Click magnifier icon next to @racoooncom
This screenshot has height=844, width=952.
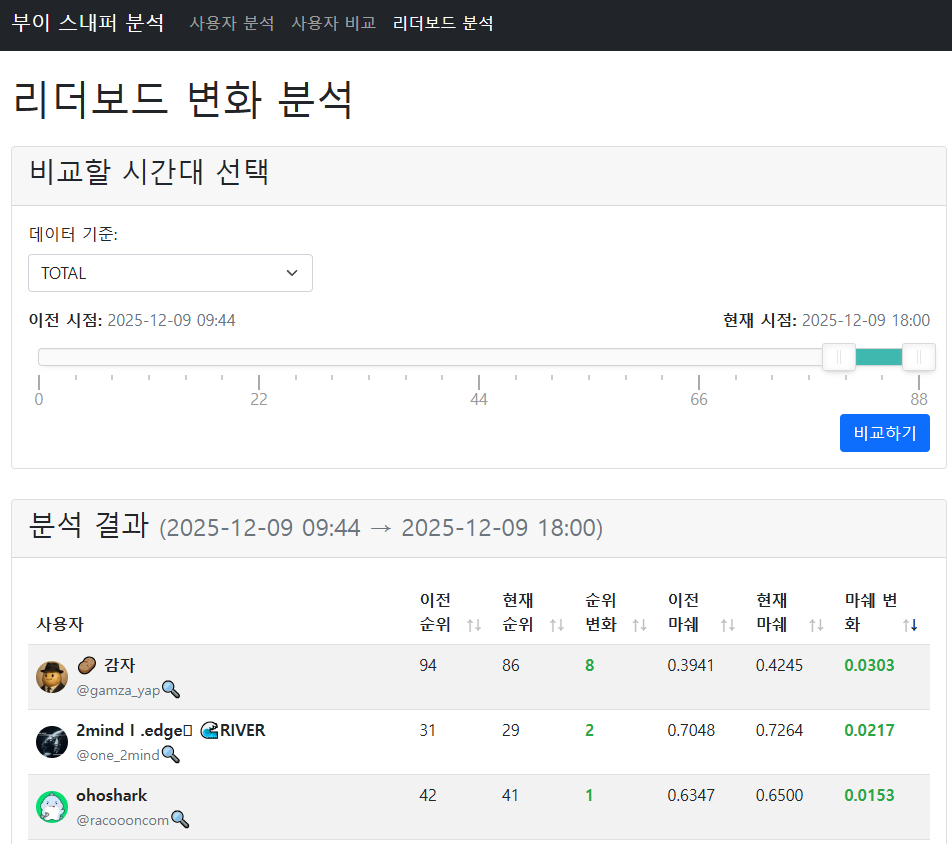[180, 820]
